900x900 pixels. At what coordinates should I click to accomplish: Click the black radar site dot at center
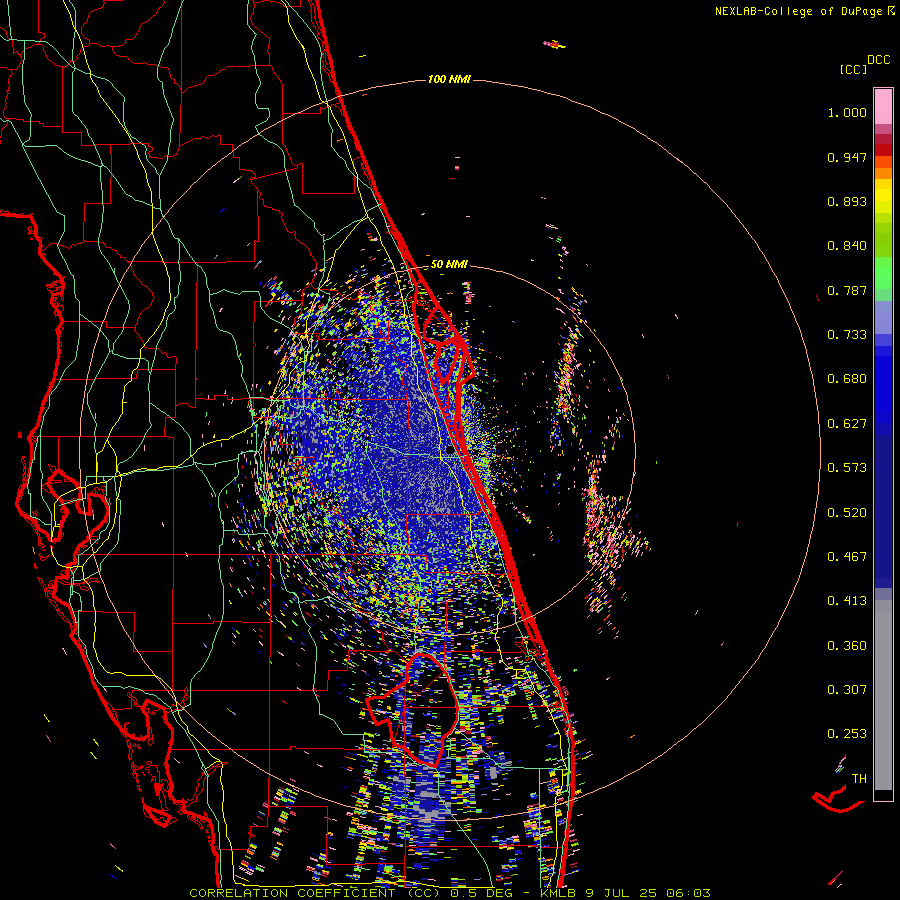pyautogui.click(x=450, y=451)
